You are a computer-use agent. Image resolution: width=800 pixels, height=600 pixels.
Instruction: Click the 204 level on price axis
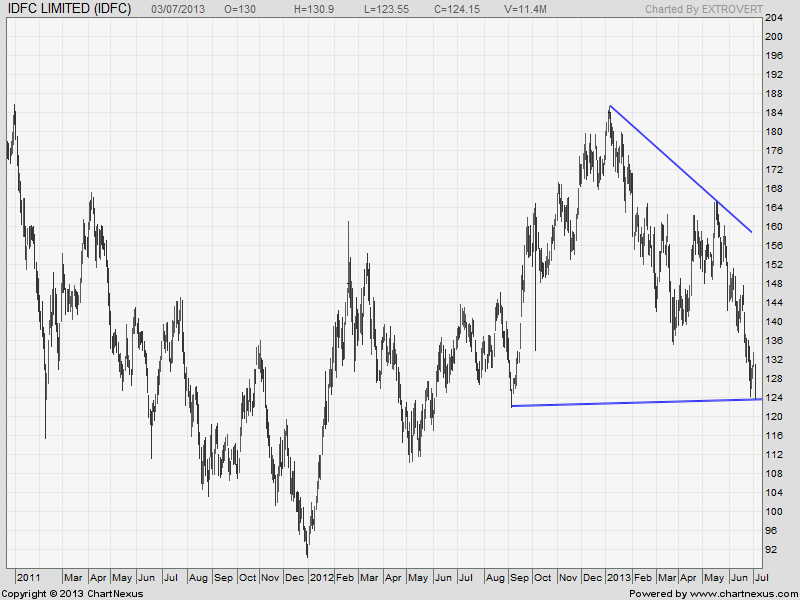(773, 18)
